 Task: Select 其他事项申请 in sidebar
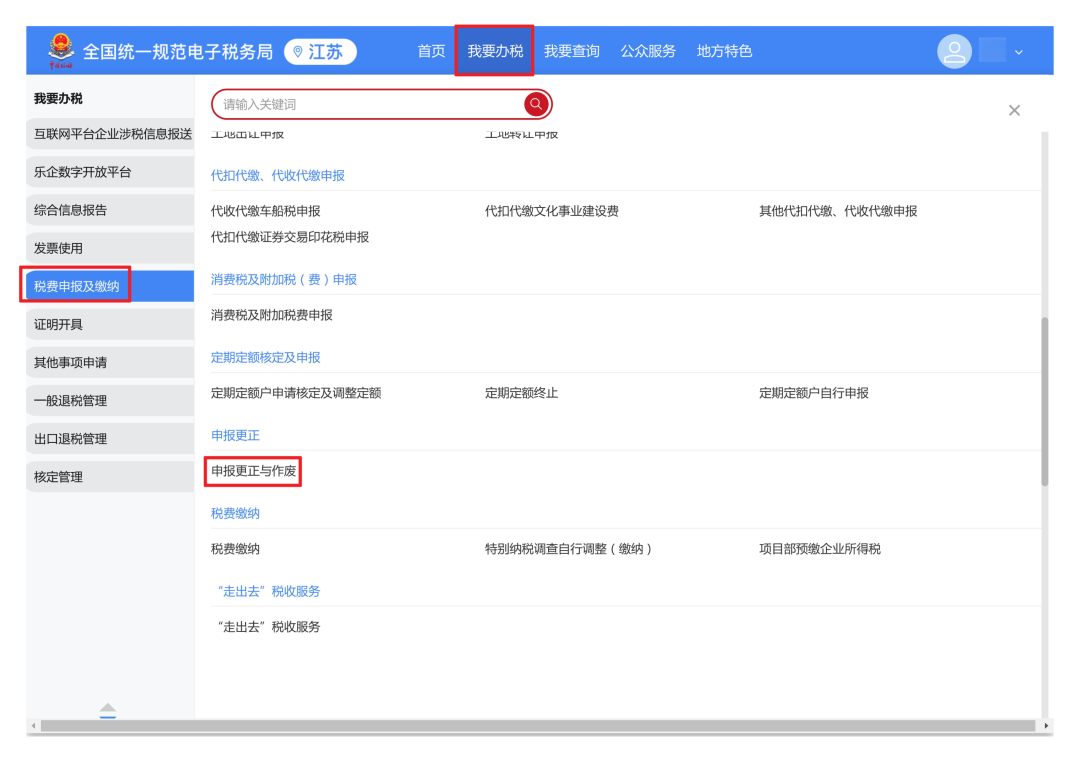point(110,362)
